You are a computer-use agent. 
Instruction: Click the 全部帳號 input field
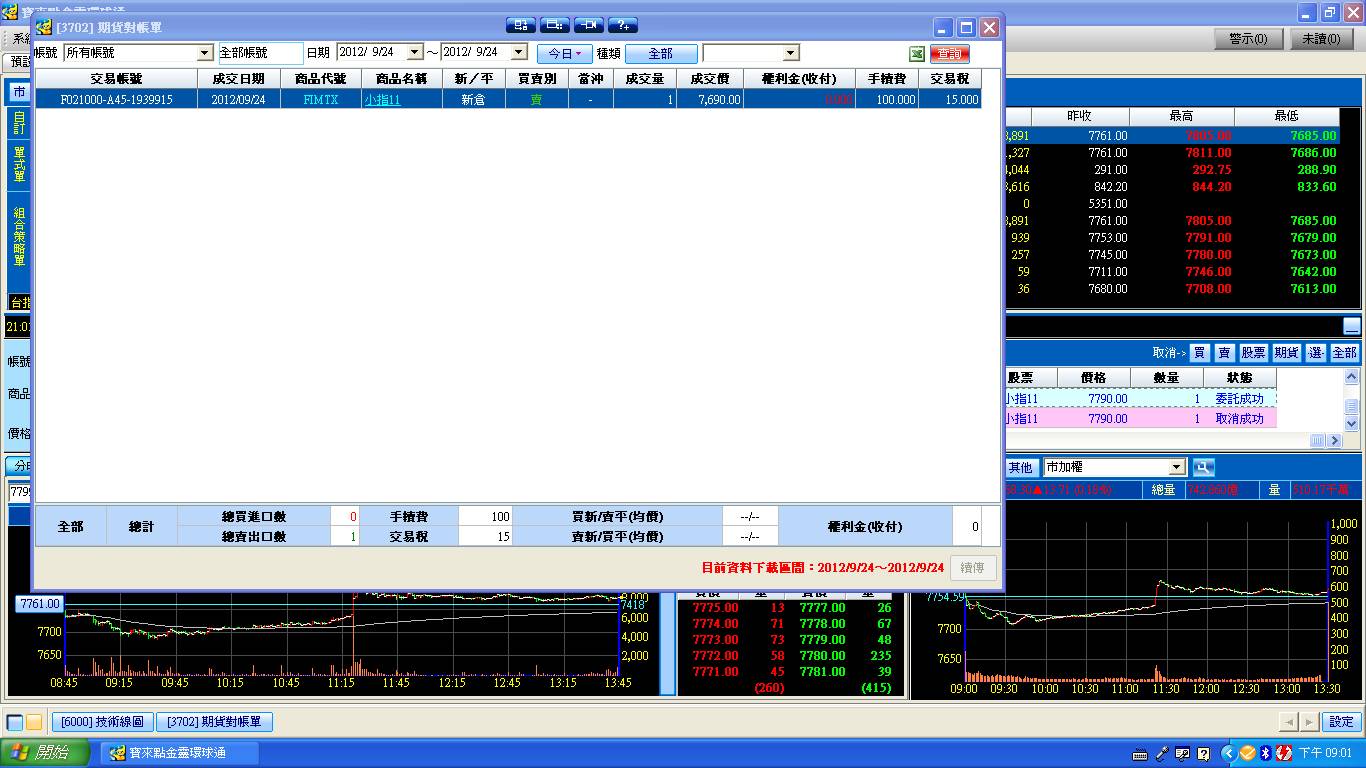point(260,53)
